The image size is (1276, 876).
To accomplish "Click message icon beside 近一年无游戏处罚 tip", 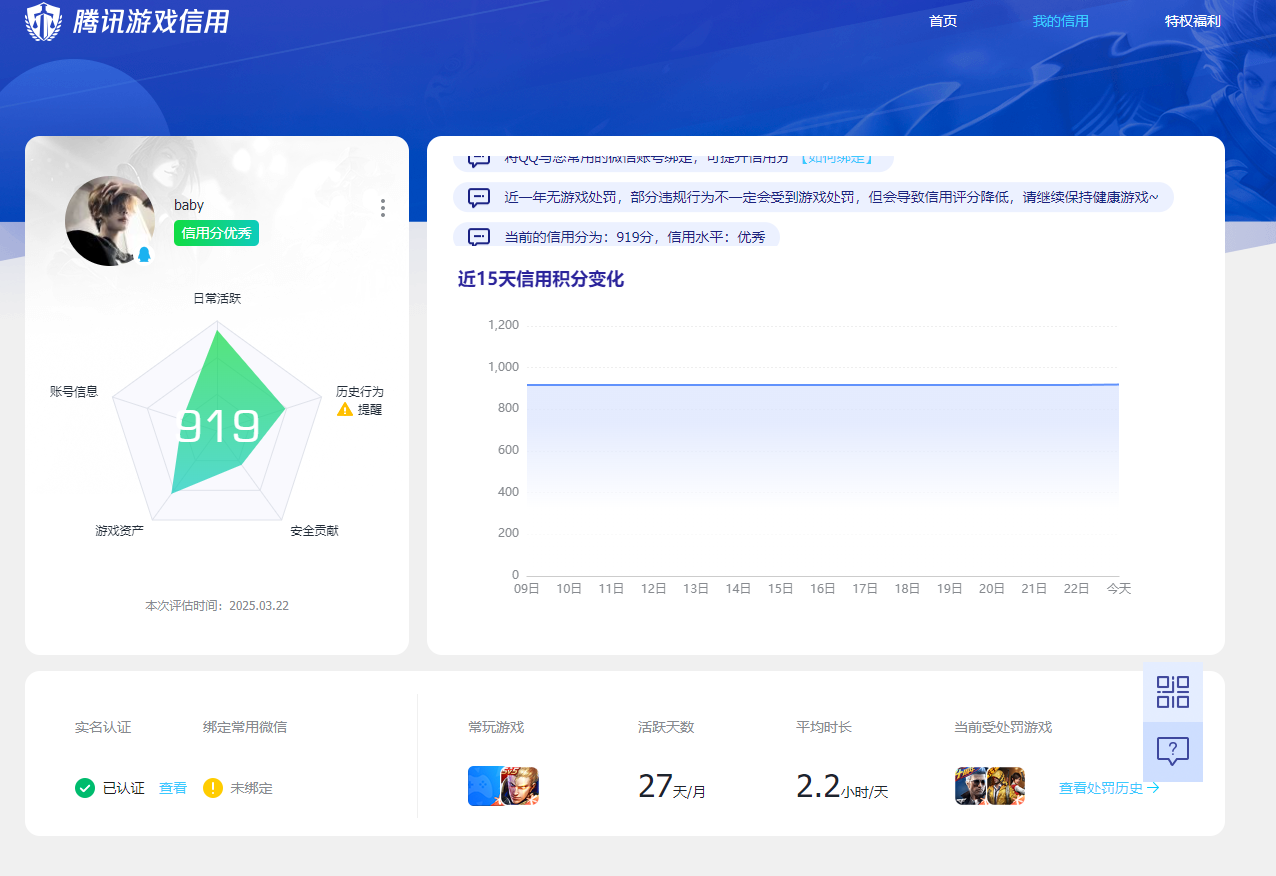I will [479, 197].
